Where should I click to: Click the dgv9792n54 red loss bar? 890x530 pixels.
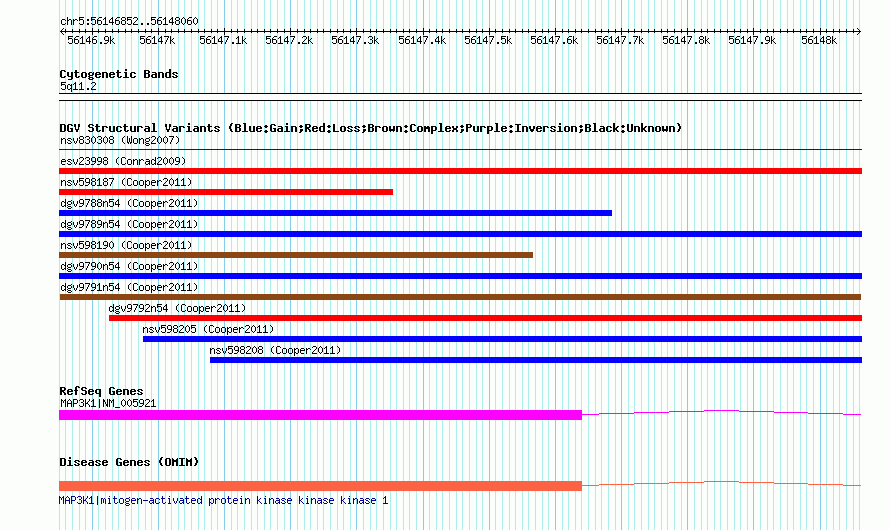click(x=485, y=318)
